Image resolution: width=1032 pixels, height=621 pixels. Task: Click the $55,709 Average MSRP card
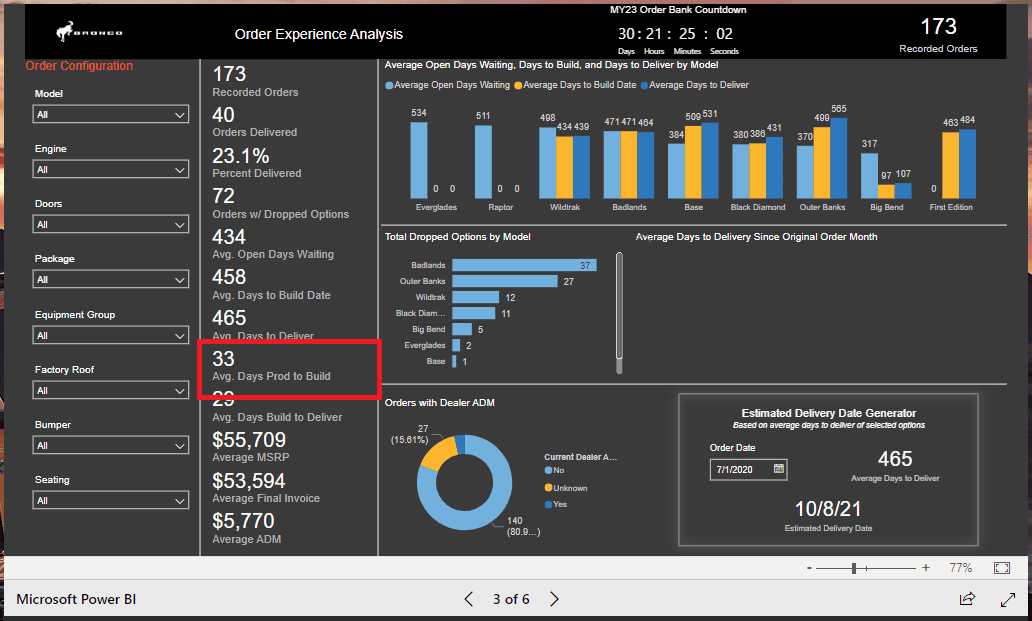coord(251,446)
